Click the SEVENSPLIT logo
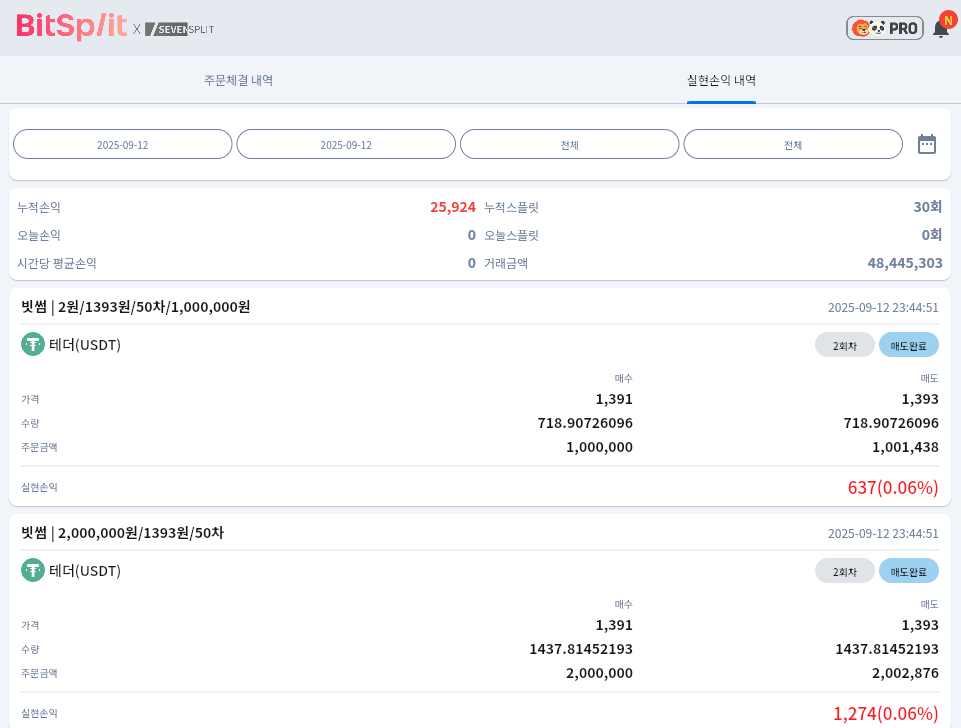961x728 pixels. pyautogui.click(x=180, y=29)
